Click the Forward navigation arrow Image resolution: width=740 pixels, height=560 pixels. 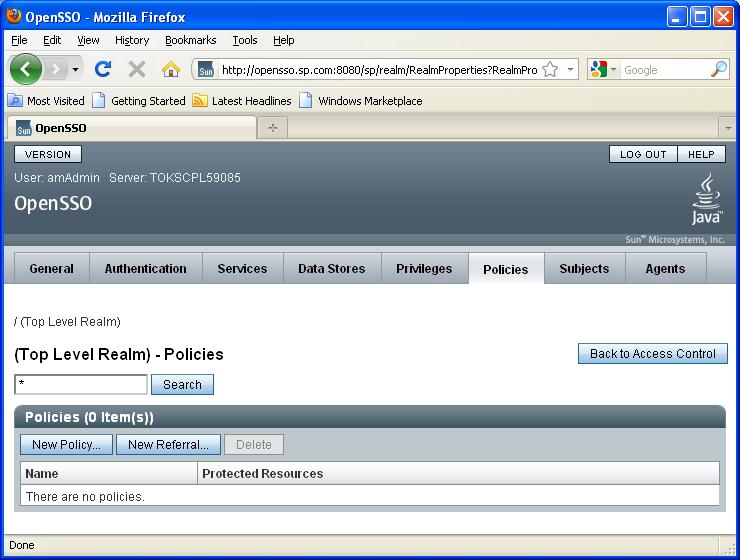56,70
